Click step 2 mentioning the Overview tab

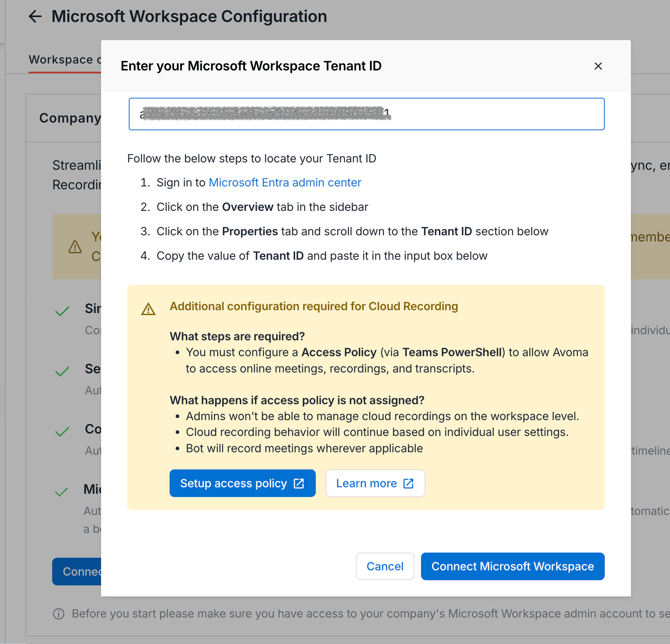point(262,207)
